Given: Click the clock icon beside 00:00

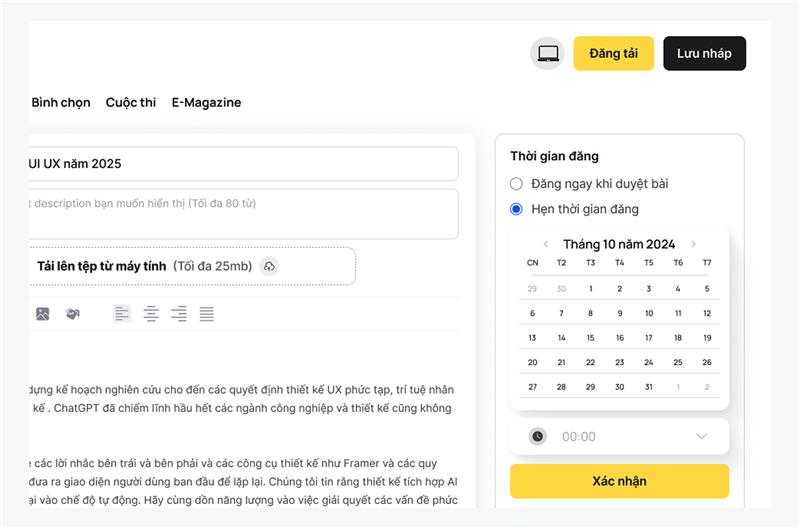Looking at the screenshot, I should 538,436.
